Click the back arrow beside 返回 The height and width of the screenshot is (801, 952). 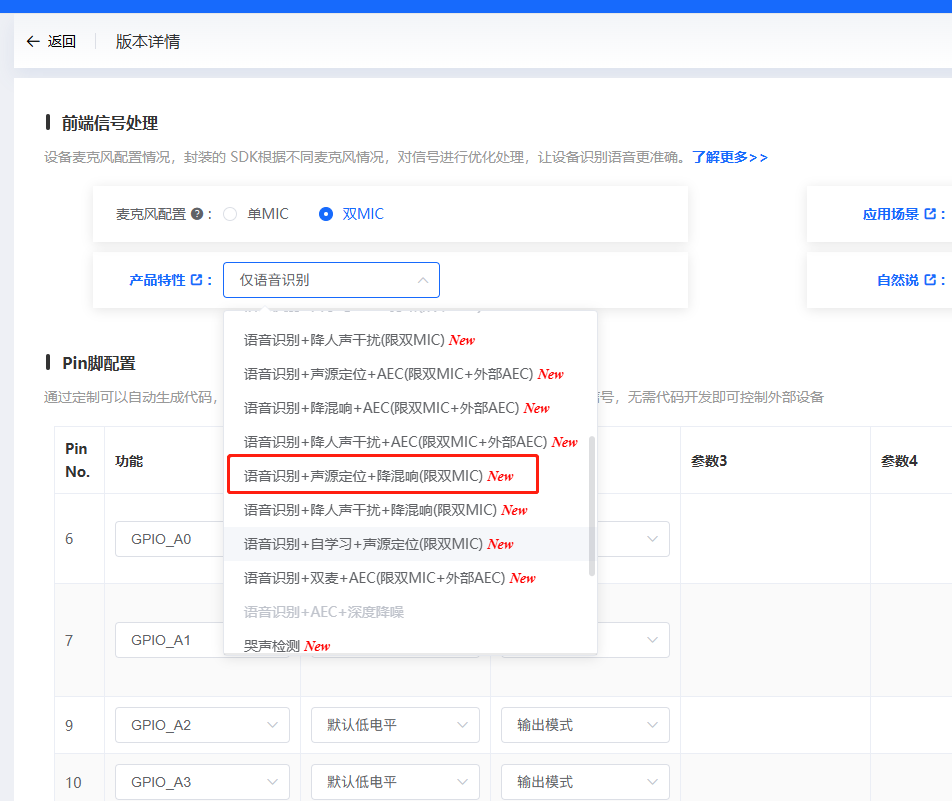pos(32,42)
